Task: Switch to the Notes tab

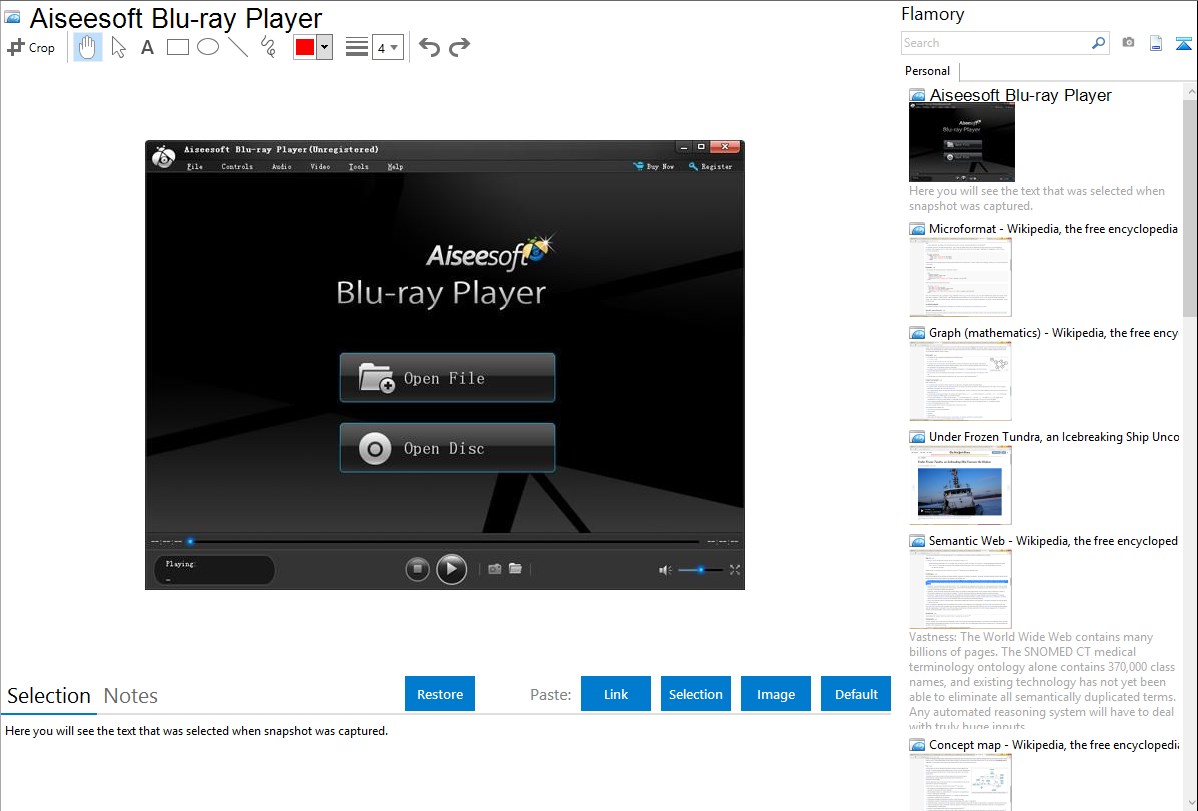Action: [131, 696]
